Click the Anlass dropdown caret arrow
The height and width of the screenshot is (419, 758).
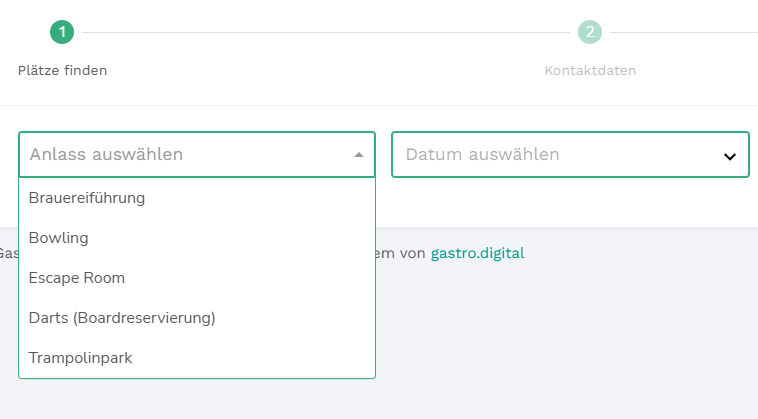click(359, 155)
